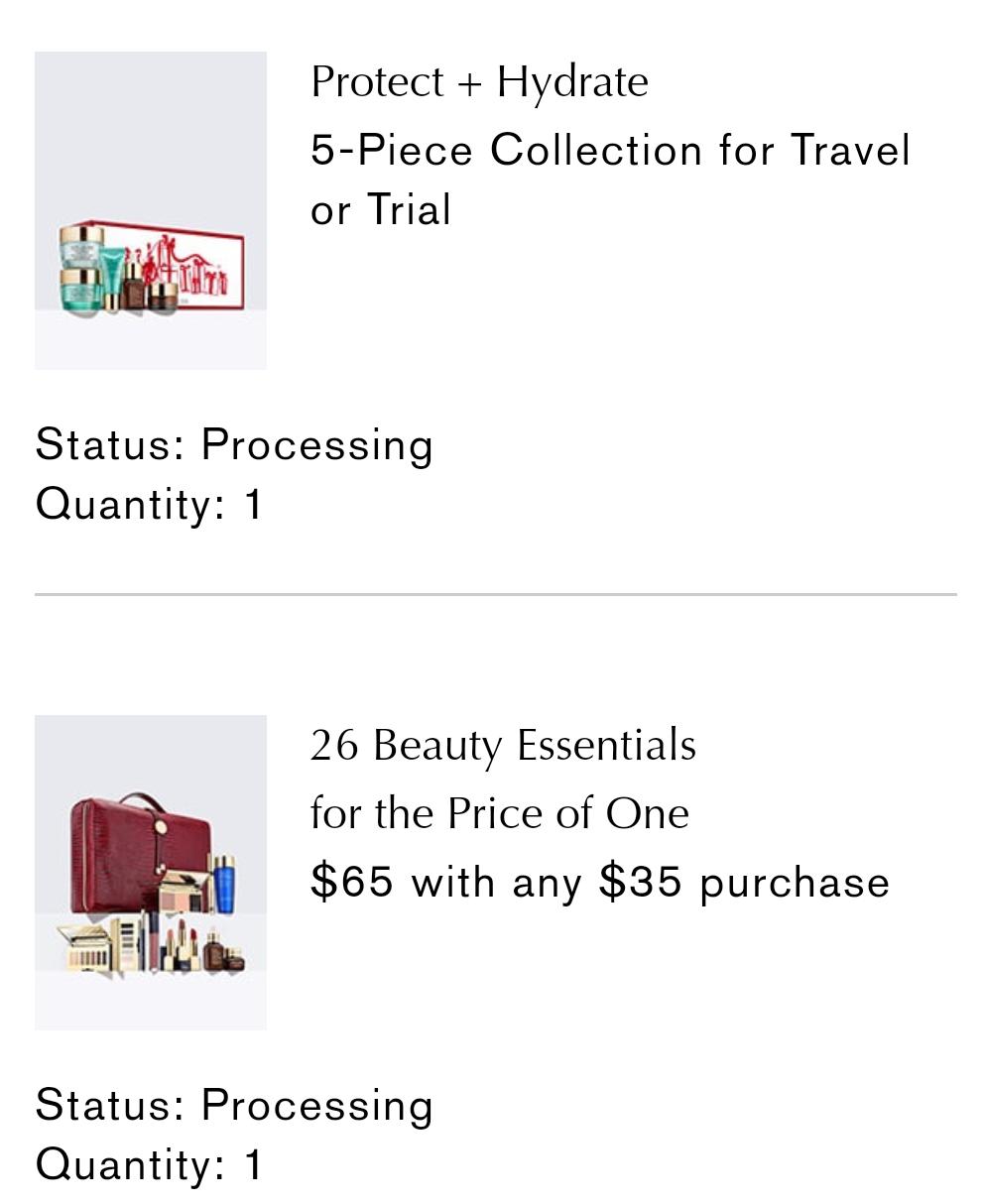Screen dimensions: 985x1204
Task: Click Status: Processing under 26 Beauty Essentials
Action: pos(234,1106)
